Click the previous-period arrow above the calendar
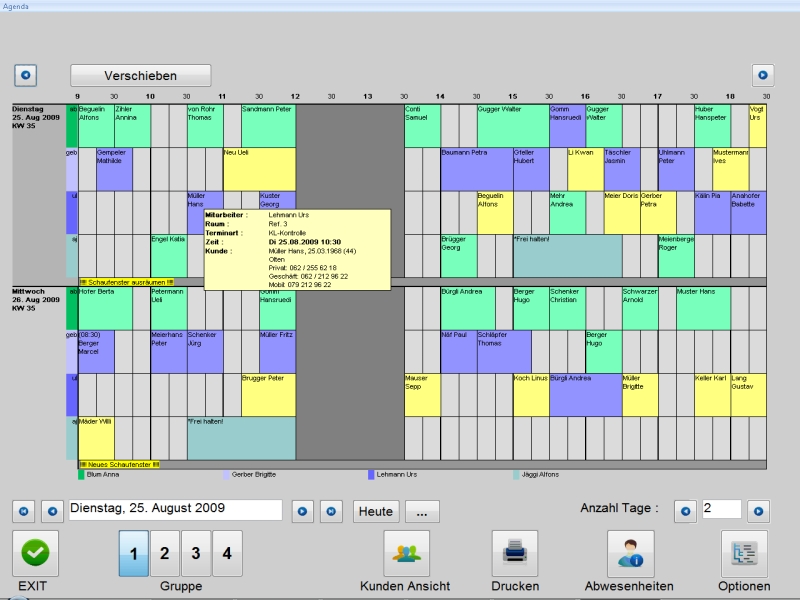800x600 pixels. pos(26,76)
